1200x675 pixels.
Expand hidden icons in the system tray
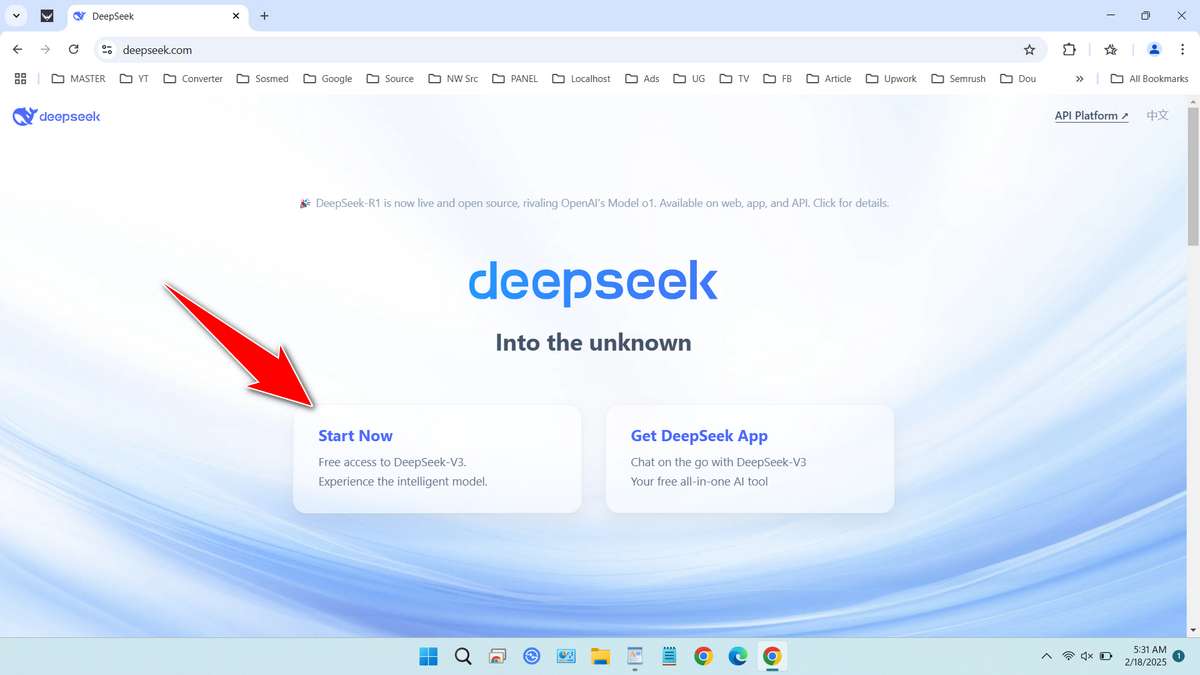pos(1046,656)
